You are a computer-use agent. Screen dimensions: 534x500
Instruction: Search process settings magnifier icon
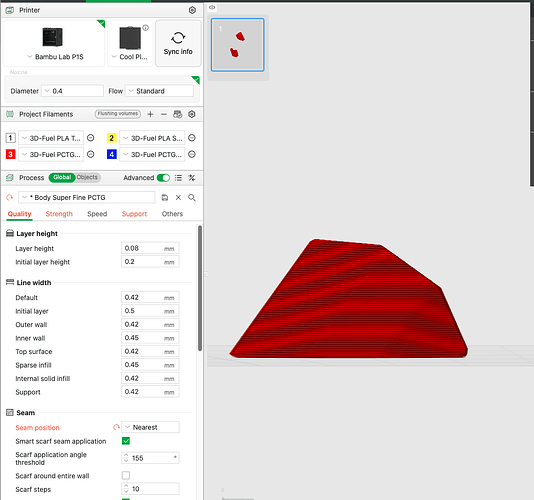192,198
